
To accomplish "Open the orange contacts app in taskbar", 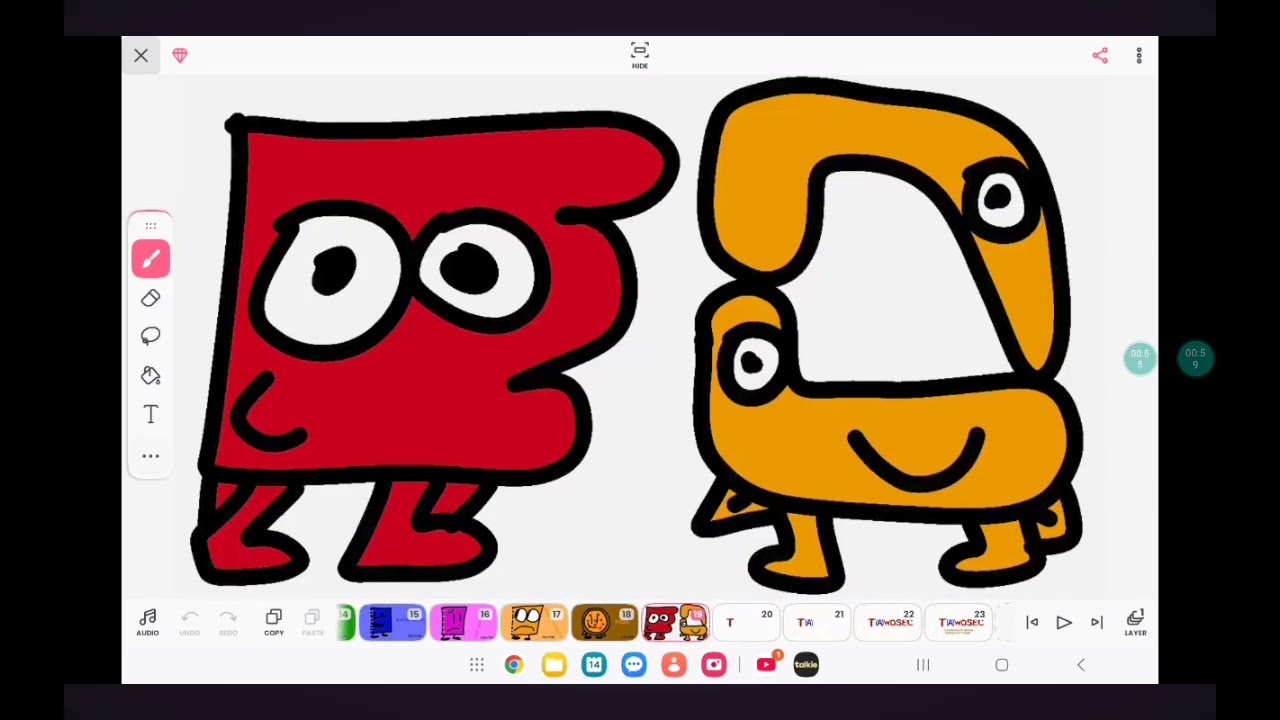I will (674, 665).
